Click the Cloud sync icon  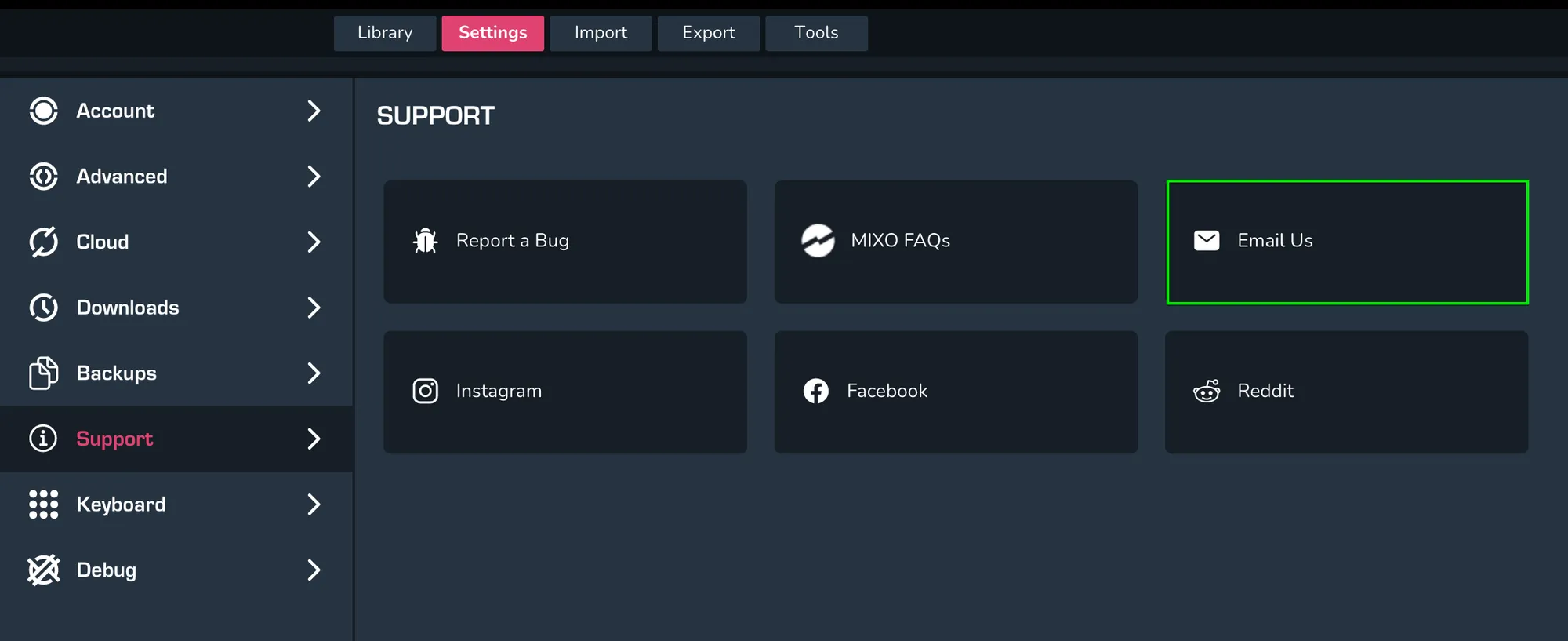[x=43, y=242]
